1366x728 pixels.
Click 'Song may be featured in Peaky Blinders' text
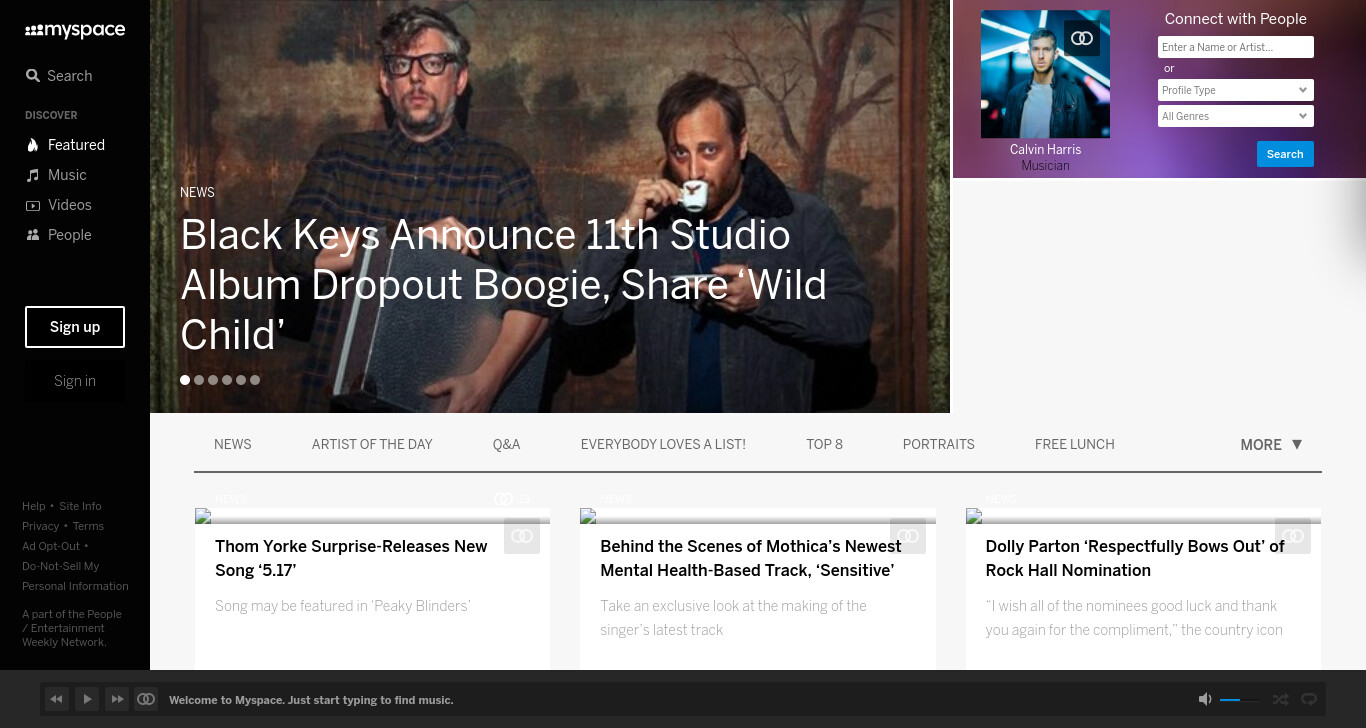[343, 606]
